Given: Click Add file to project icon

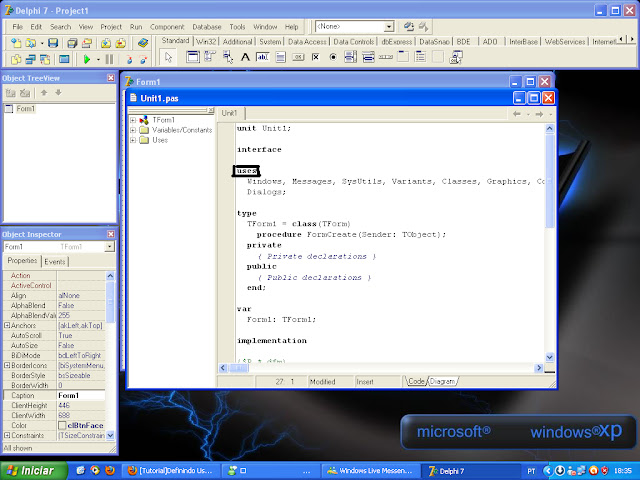Looking at the screenshot, I should point(106,43).
